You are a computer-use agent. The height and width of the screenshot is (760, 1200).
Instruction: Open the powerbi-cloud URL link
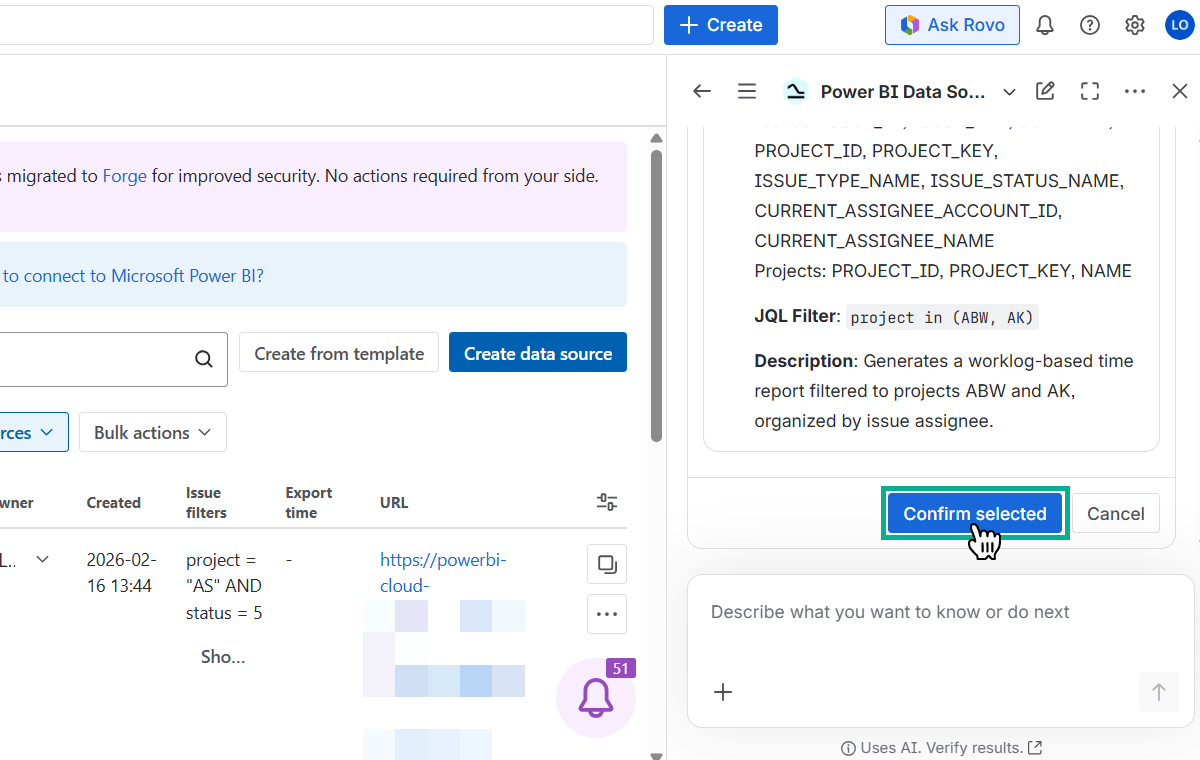pos(443,572)
